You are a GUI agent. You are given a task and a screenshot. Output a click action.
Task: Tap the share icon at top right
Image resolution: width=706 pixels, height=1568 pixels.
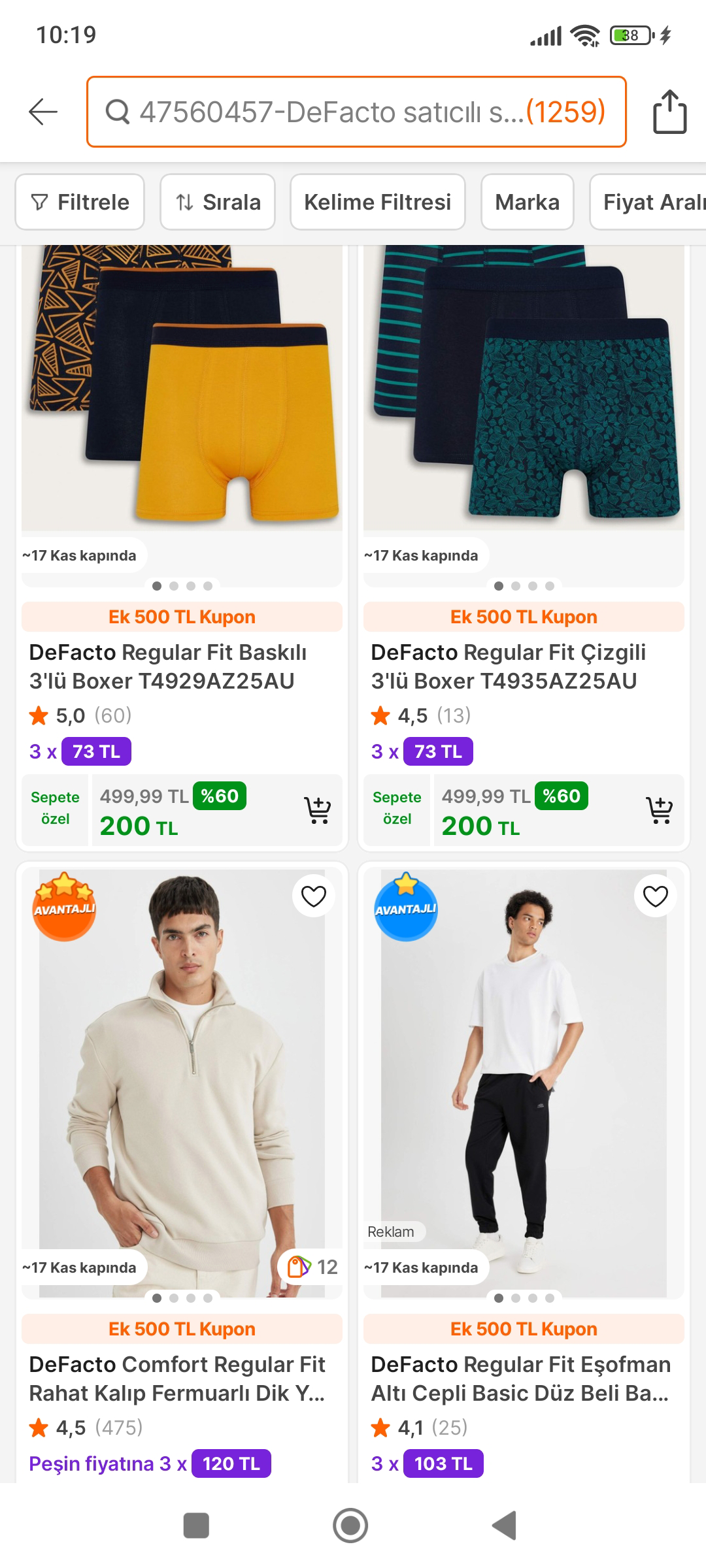point(669,112)
